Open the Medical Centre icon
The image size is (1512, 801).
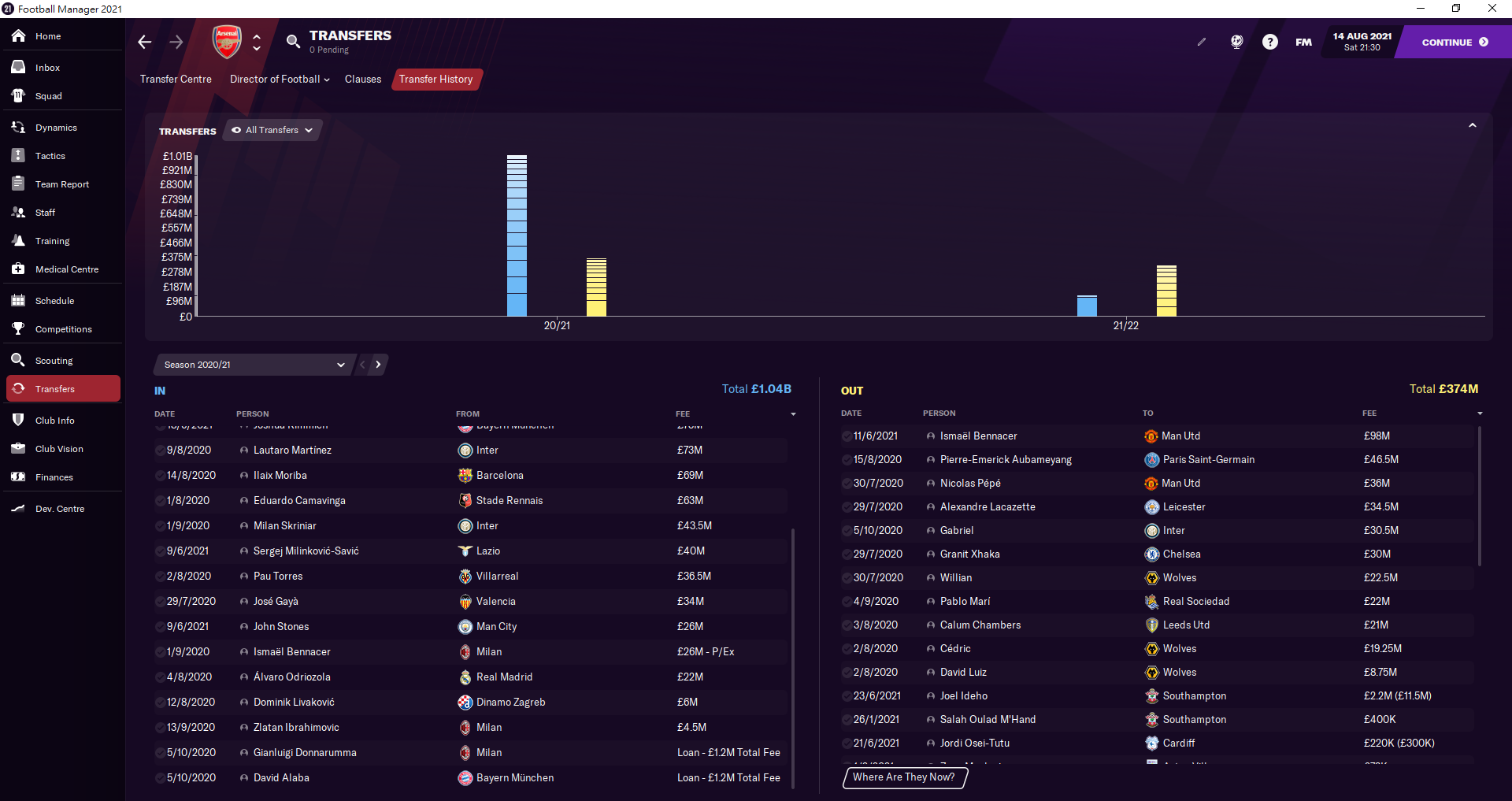[19, 269]
